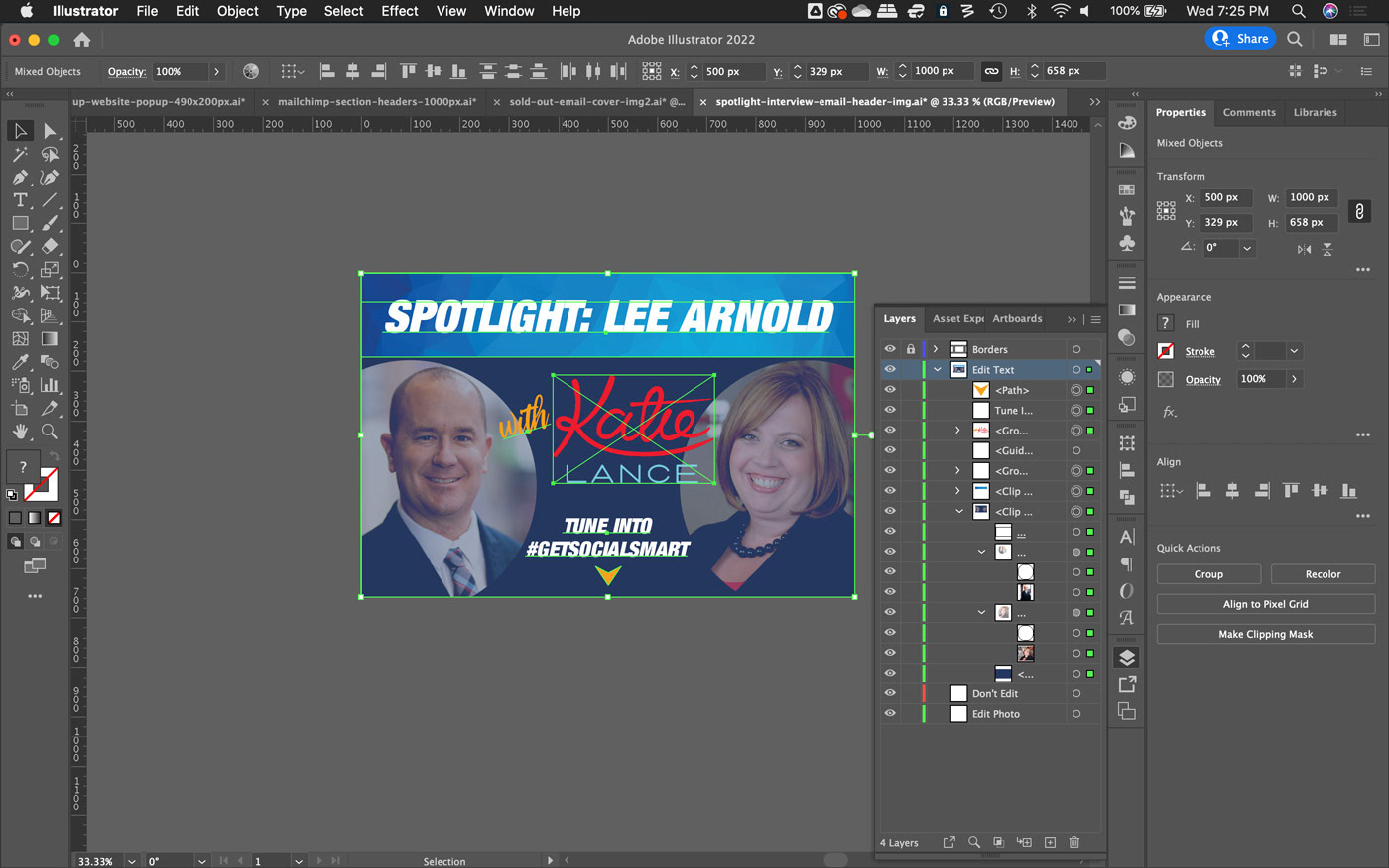Hide the <Guid... sublayer
Image resolution: width=1389 pixels, height=868 pixels.
coord(890,450)
